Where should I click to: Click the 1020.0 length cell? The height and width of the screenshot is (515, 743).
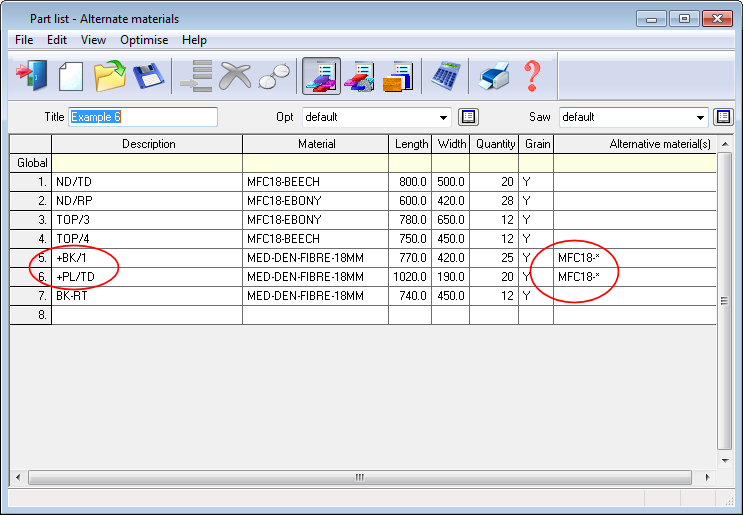tap(410, 277)
